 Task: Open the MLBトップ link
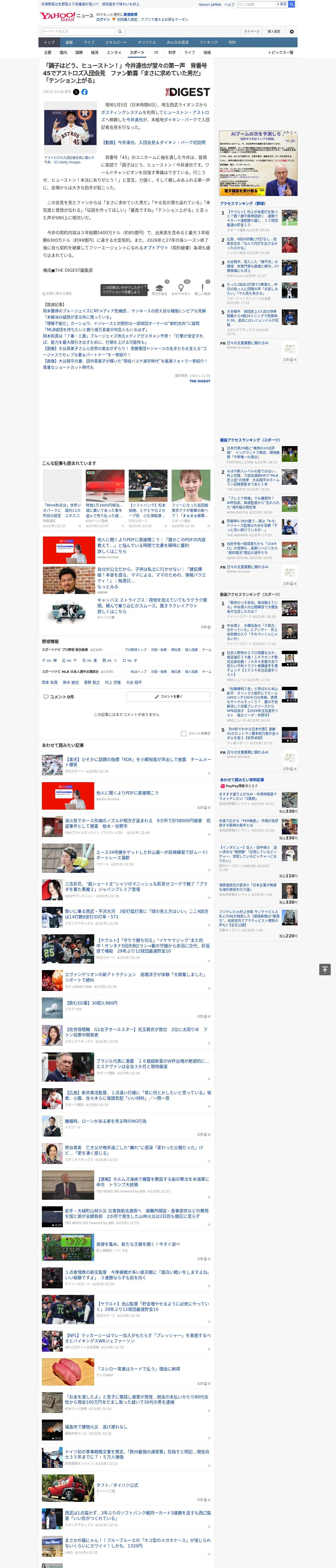coord(138,671)
